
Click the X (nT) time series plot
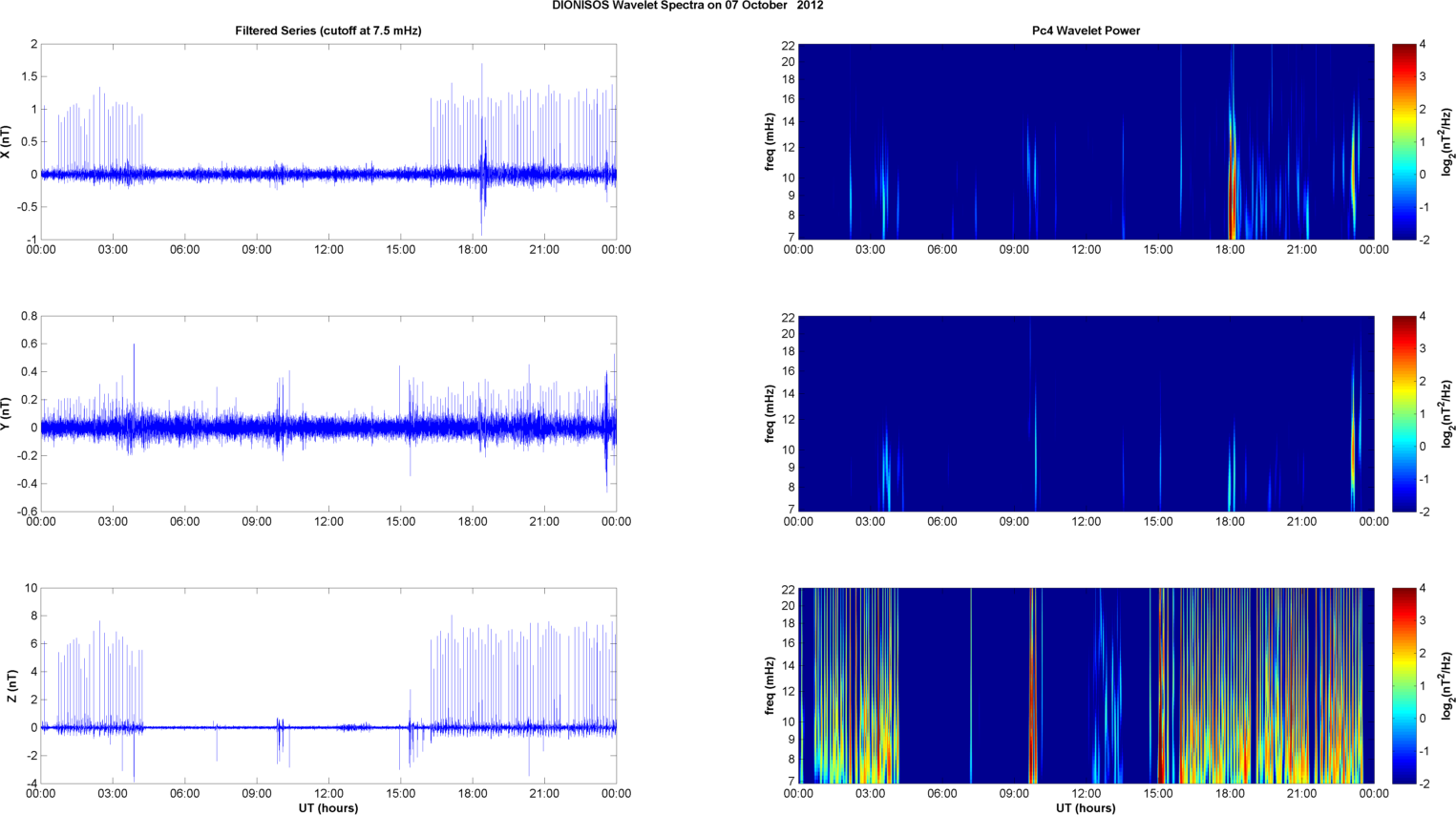pos(327,141)
